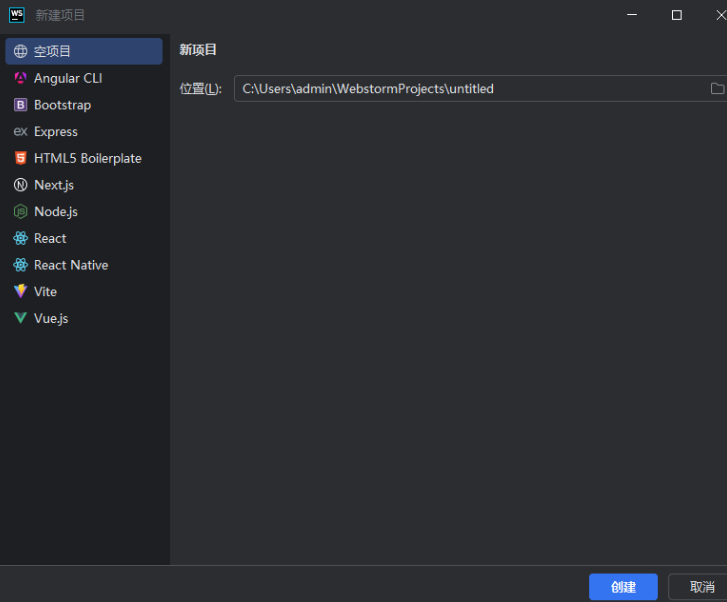Screen dimensions: 727x602
Task: Choose Angular CLI project type
Action: 84,78
